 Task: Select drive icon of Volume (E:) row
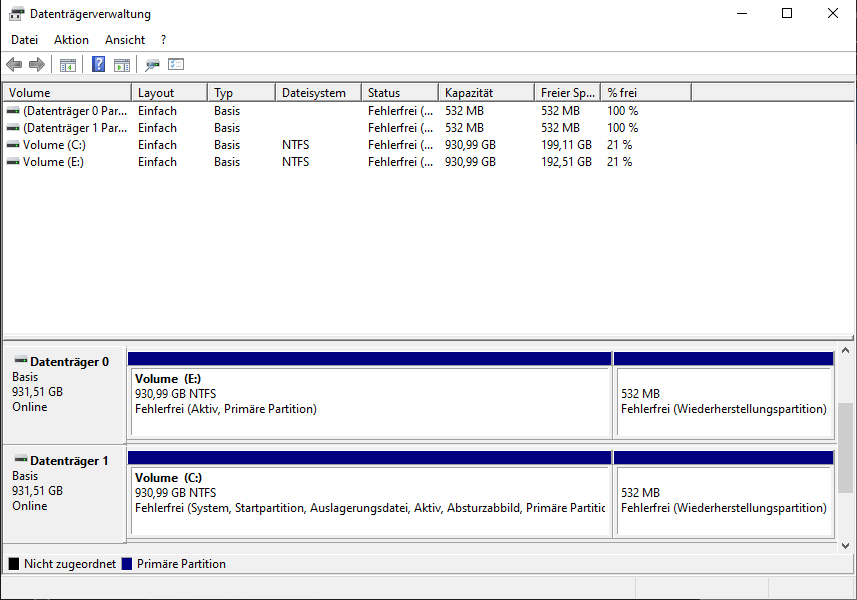[x=13, y=162]
